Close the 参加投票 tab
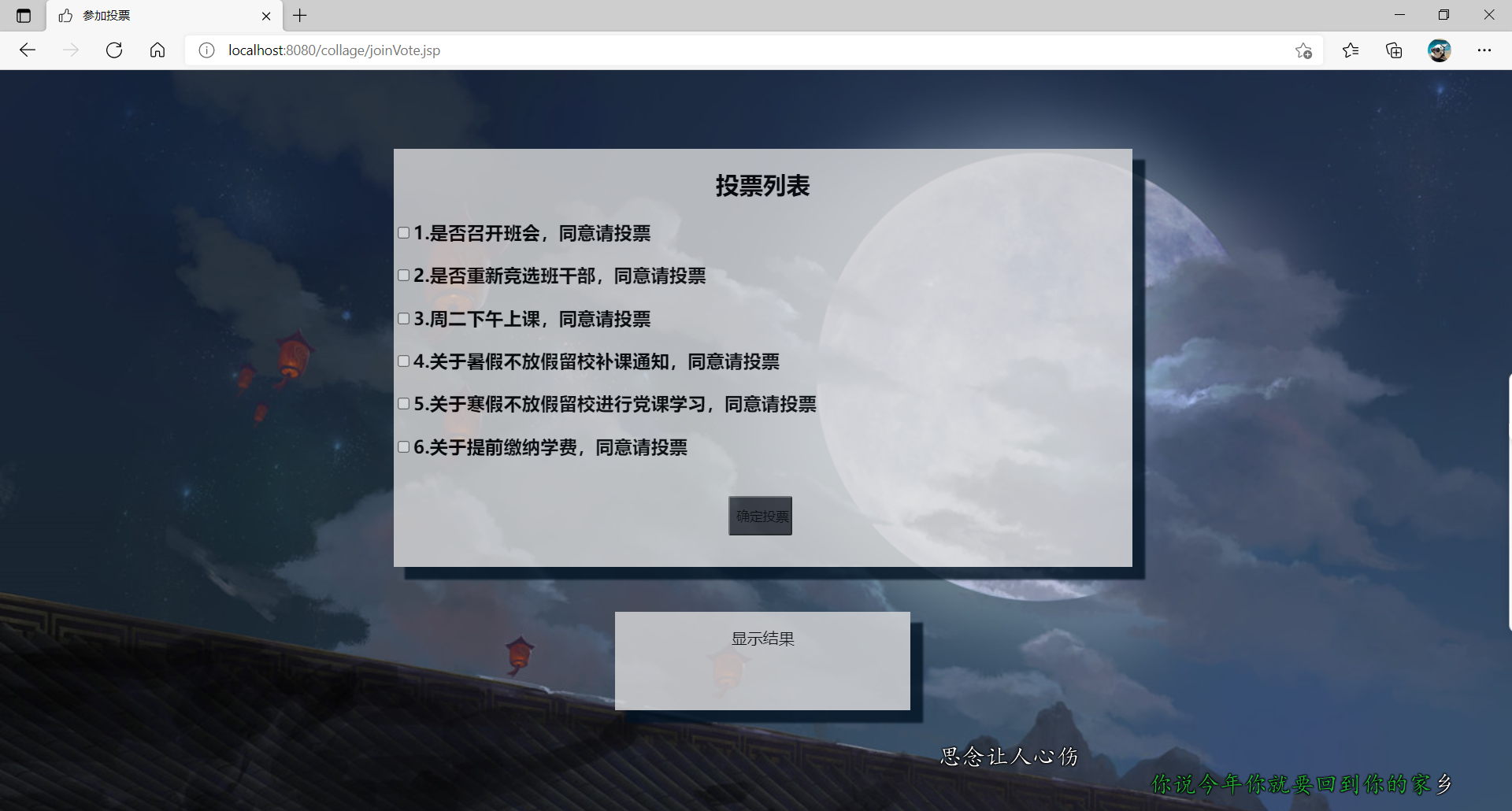The height and width of the screenshot is (811, 1512). tap(266, 16)
